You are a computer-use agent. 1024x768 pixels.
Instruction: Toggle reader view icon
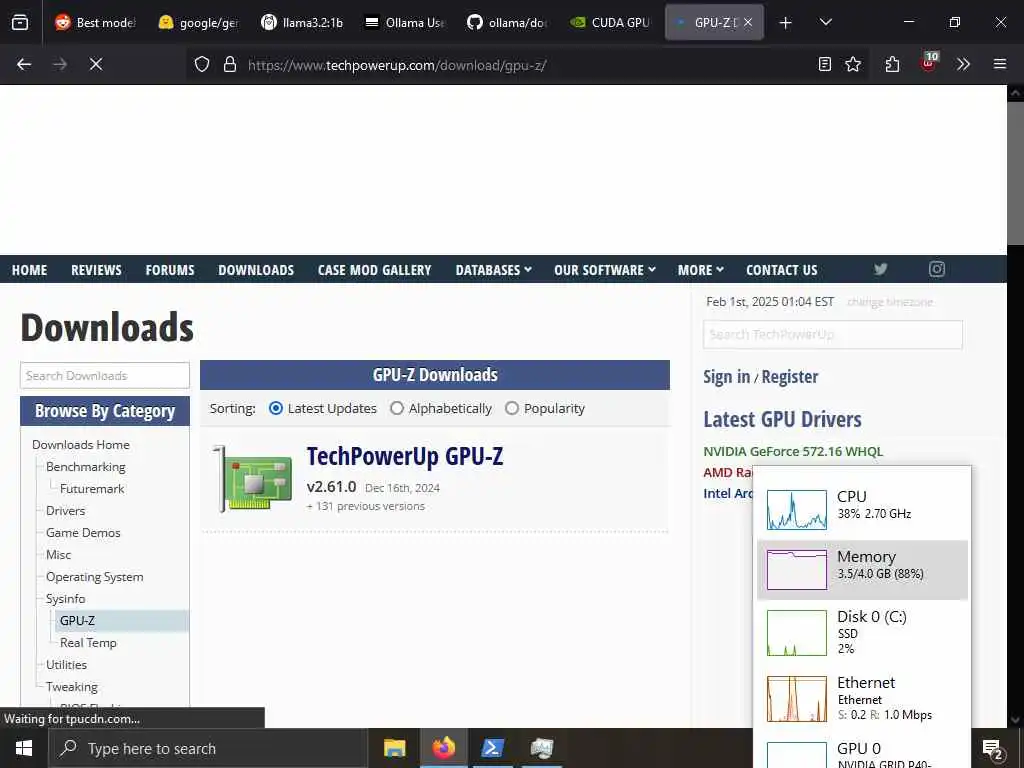825,64
